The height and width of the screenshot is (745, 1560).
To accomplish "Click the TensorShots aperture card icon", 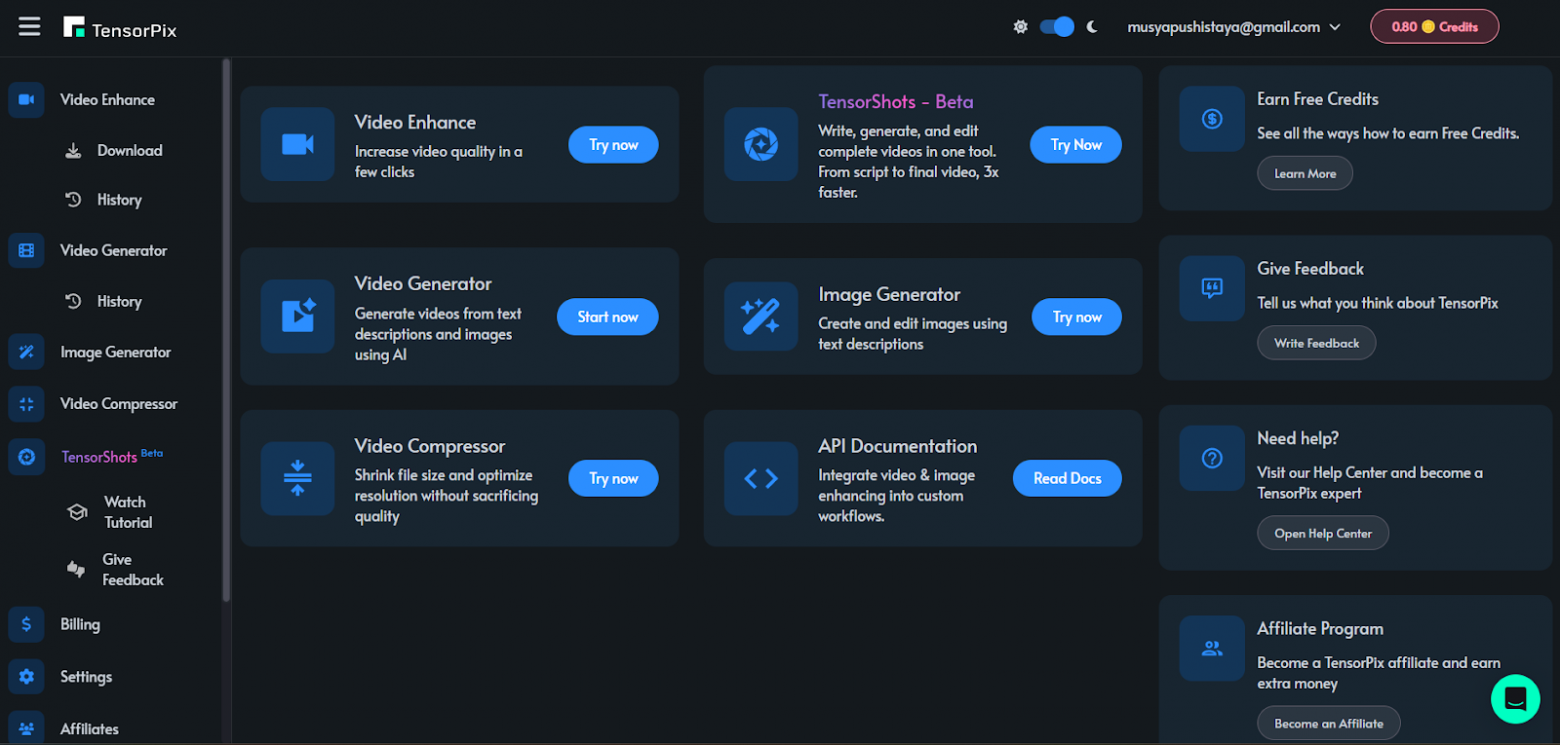I will pos(761,145).
